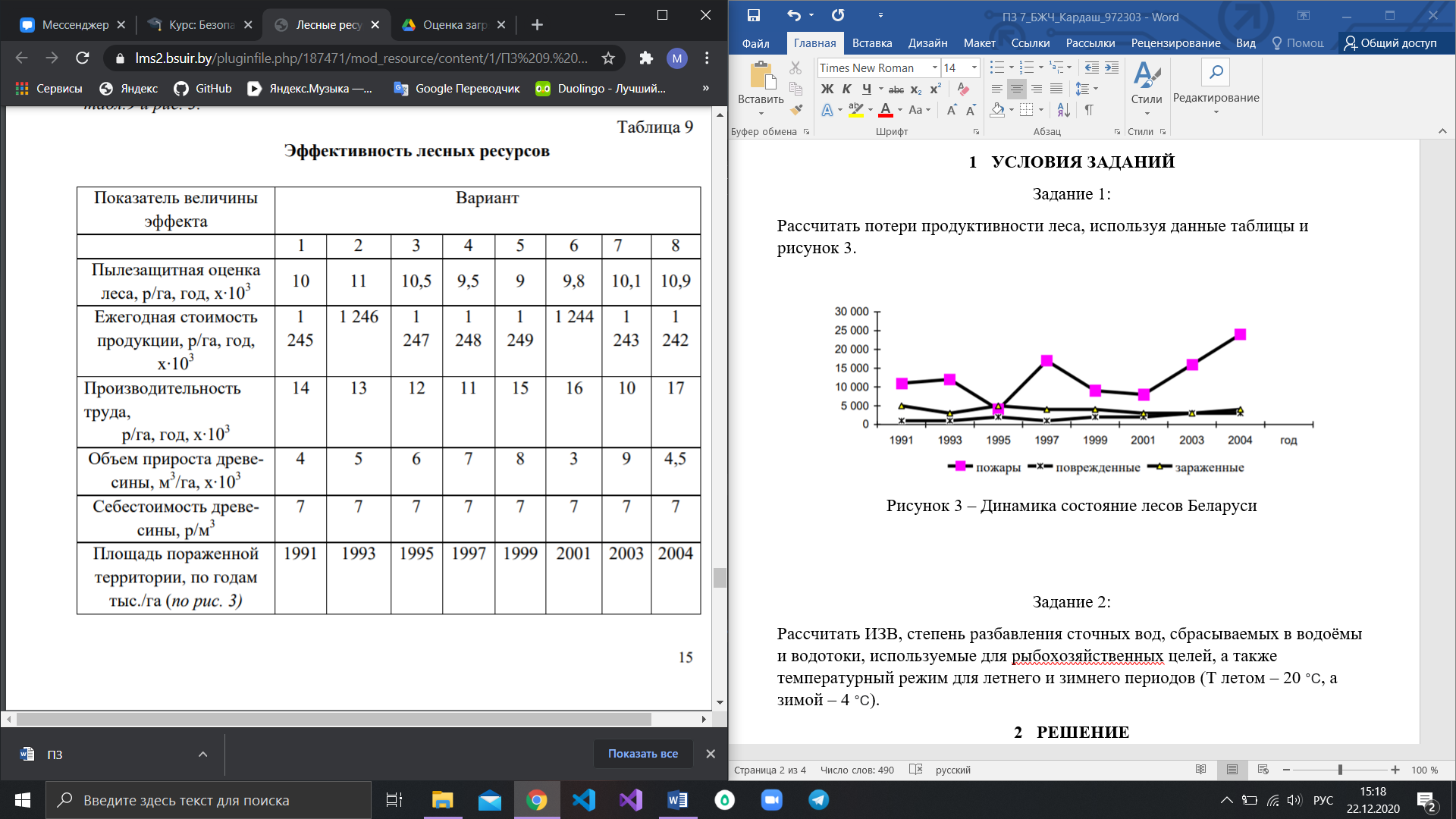Click the red font color button
This screenshot has width=1456, height=819.
[885, 111]
